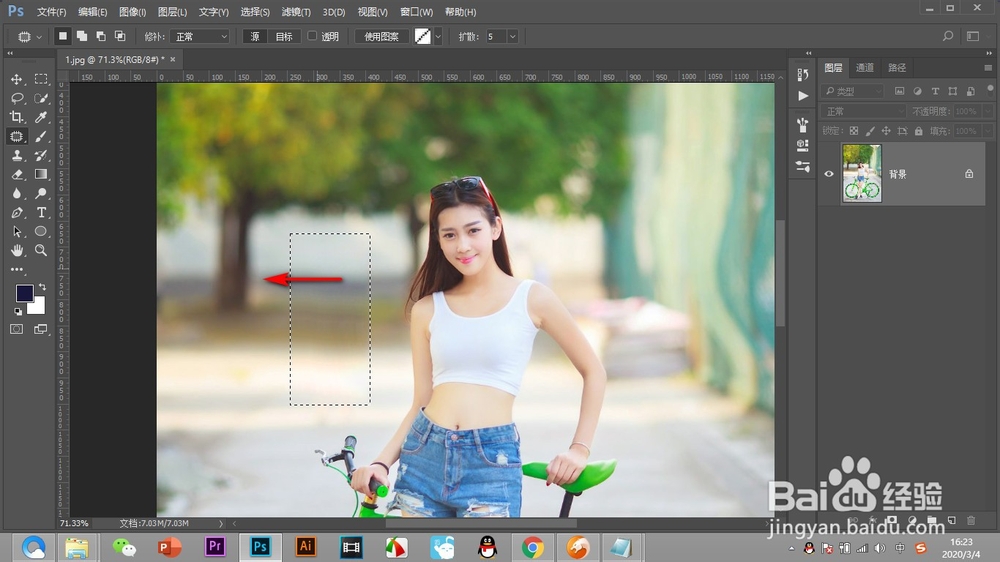This screenshot has width=1000, height=562.
Task: Select the Eraser tool
Action: (17, 174)
